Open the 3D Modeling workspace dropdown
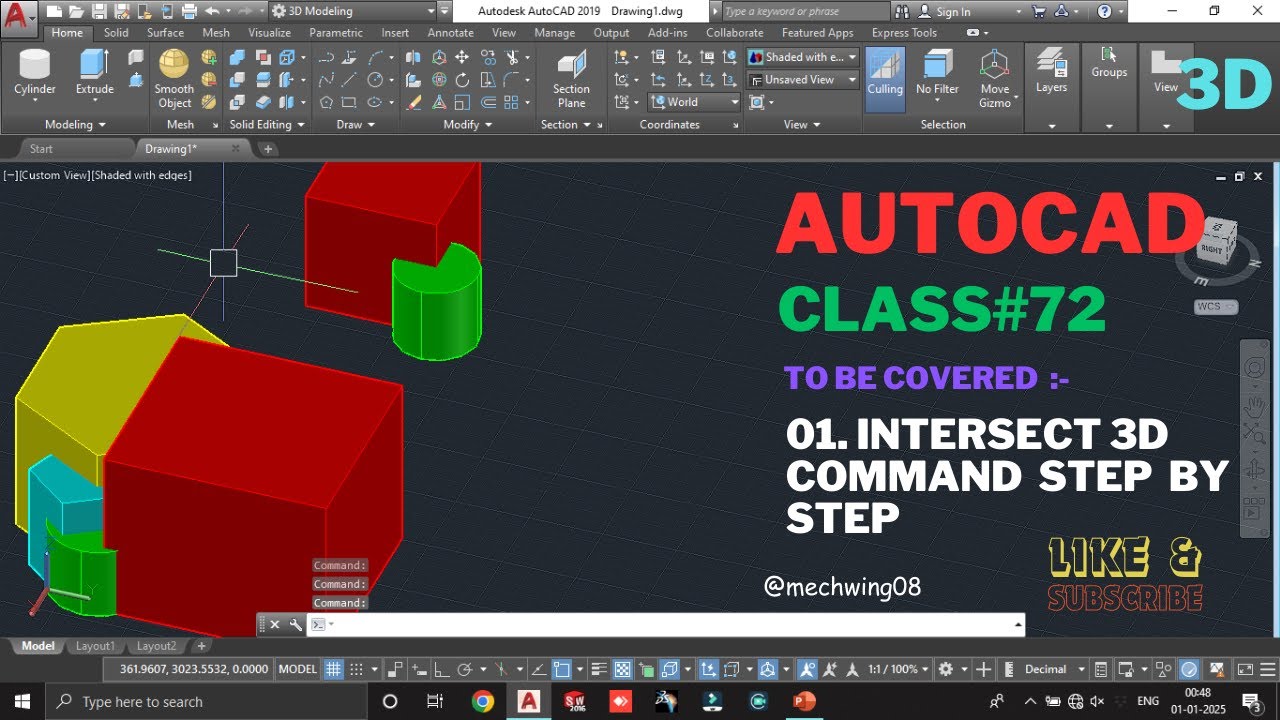The width and height of the screenshot is (1280, 720). tap(353, 11)
